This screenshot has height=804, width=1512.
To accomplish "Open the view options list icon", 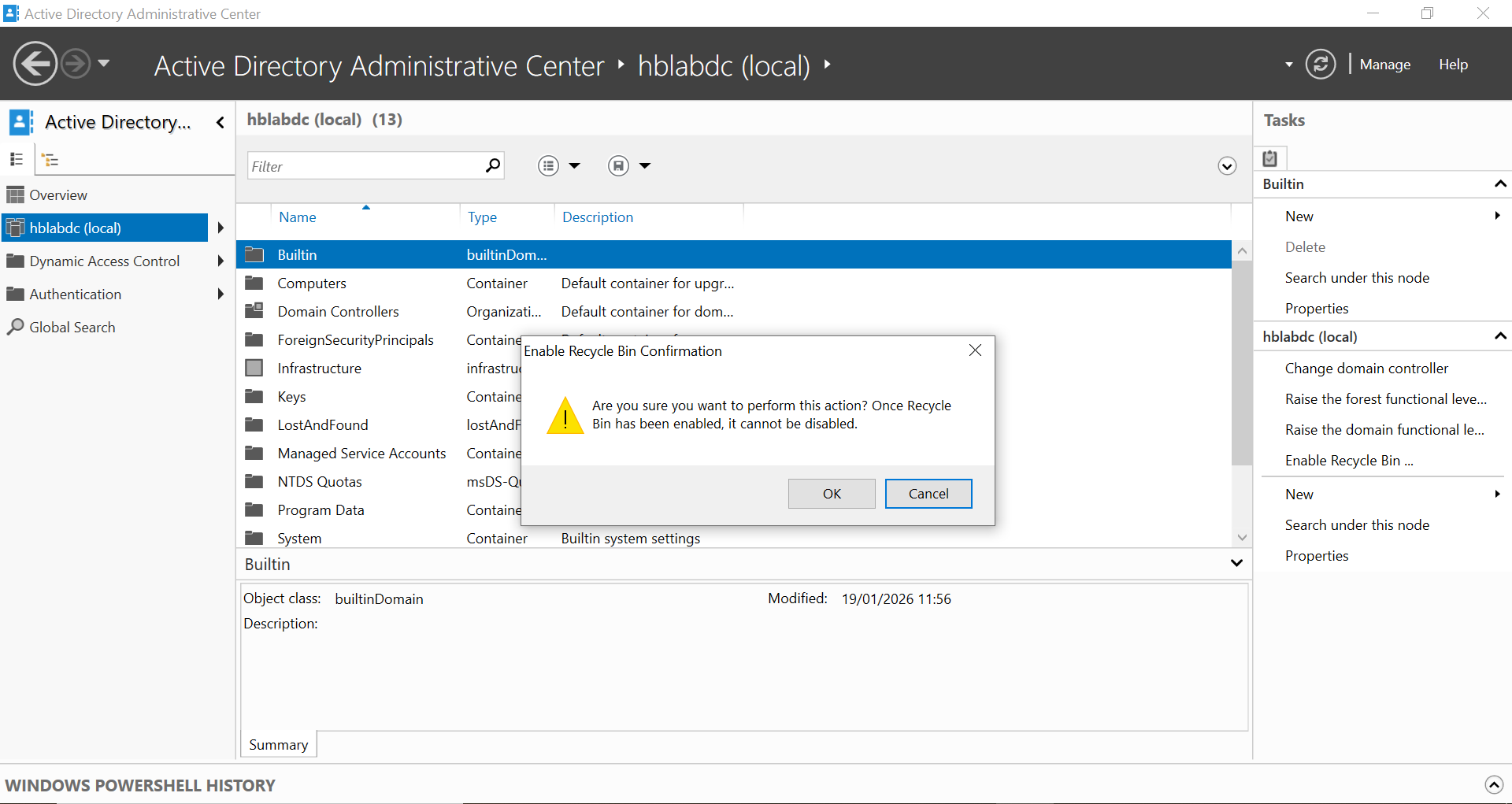I will point(549,165).
